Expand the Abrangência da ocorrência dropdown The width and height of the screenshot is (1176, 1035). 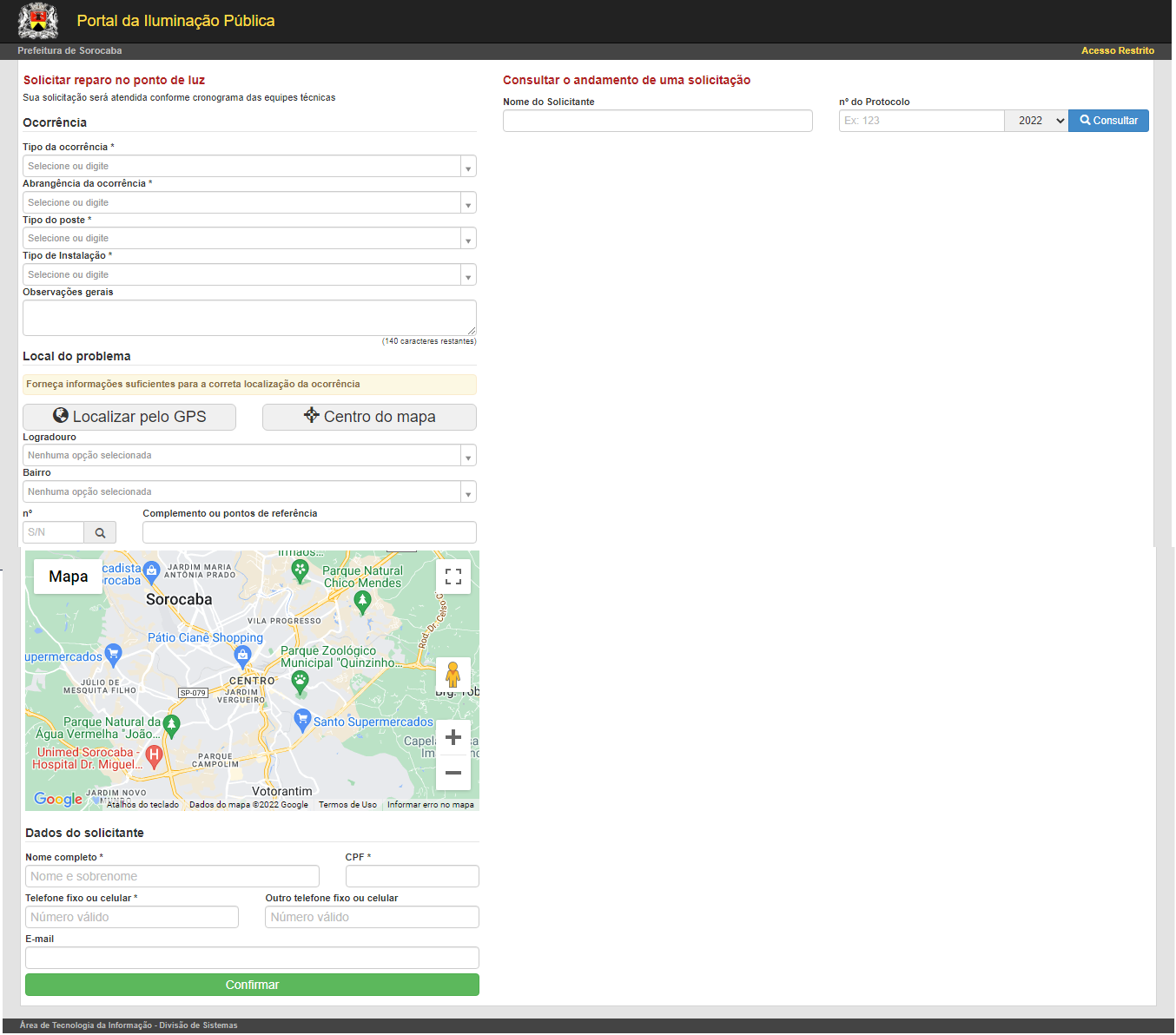coord(249,202)
